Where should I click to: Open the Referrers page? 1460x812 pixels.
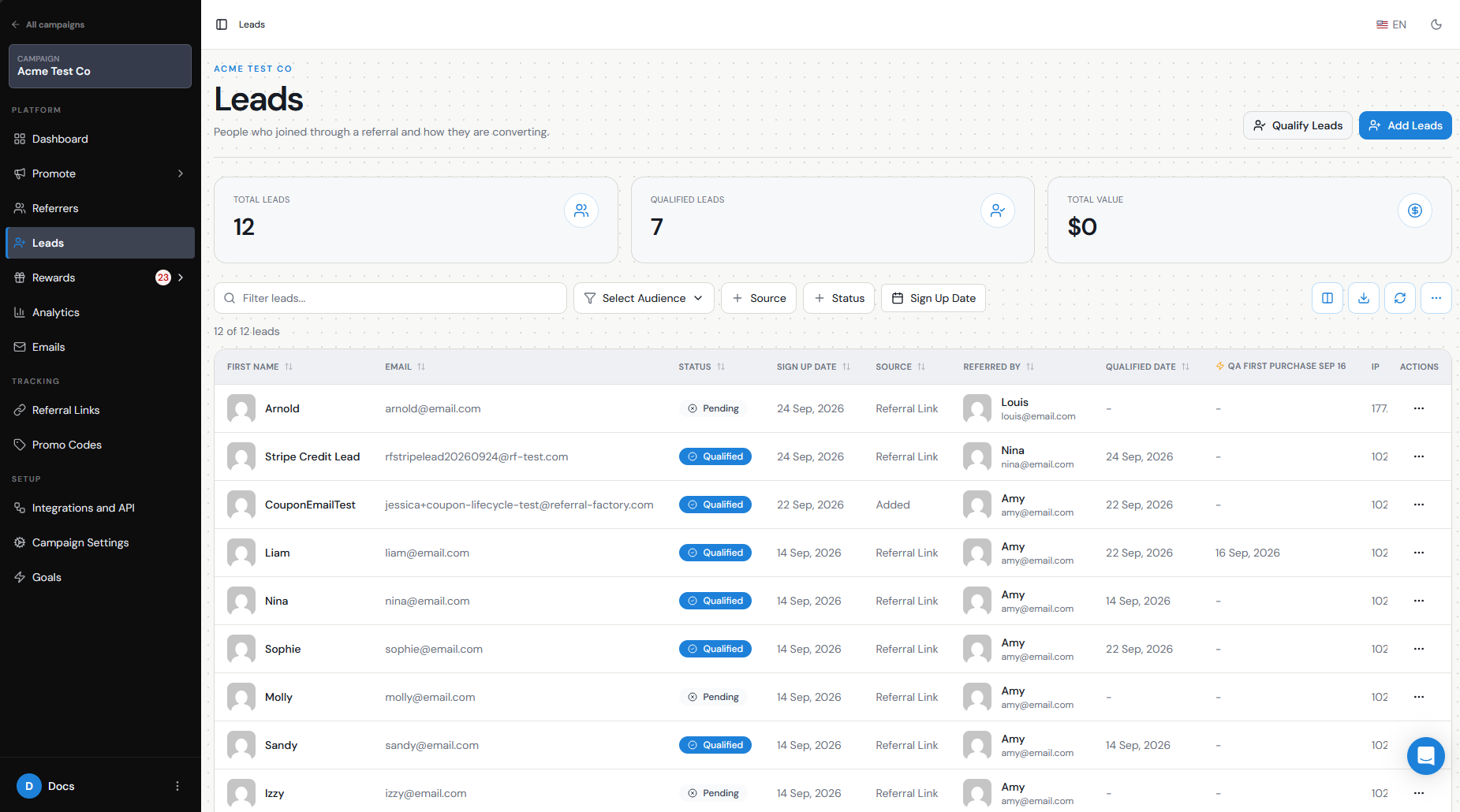pyautogui.click(x=100, y=208)
